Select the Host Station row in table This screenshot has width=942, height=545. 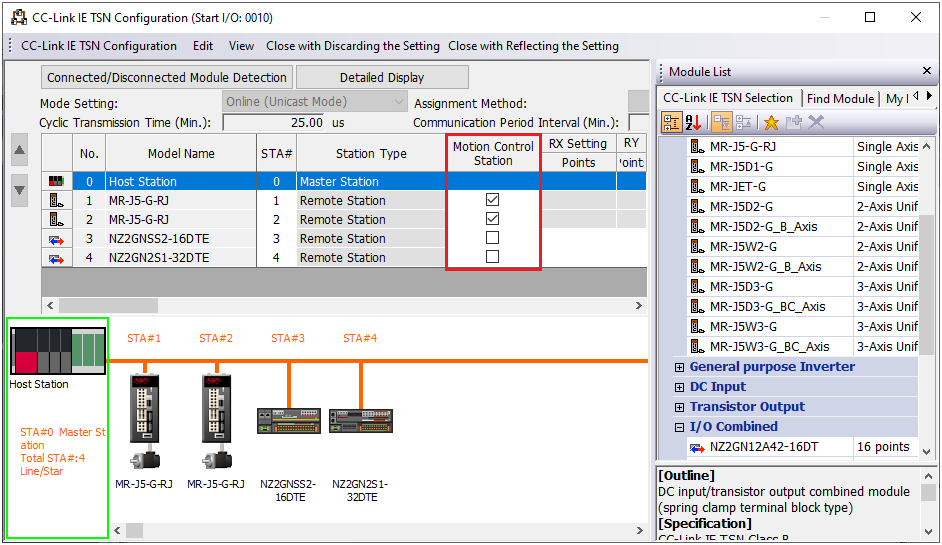[x=344, y=181]
